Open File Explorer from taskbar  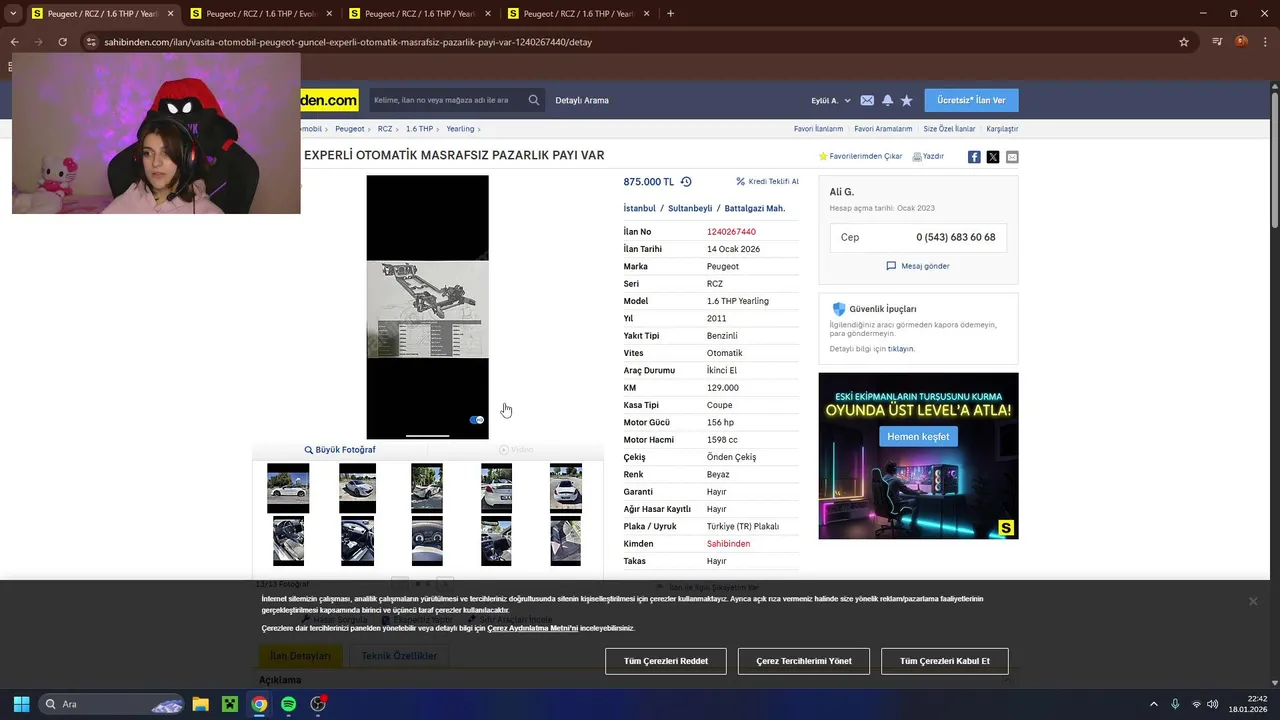tap(200, 704)
